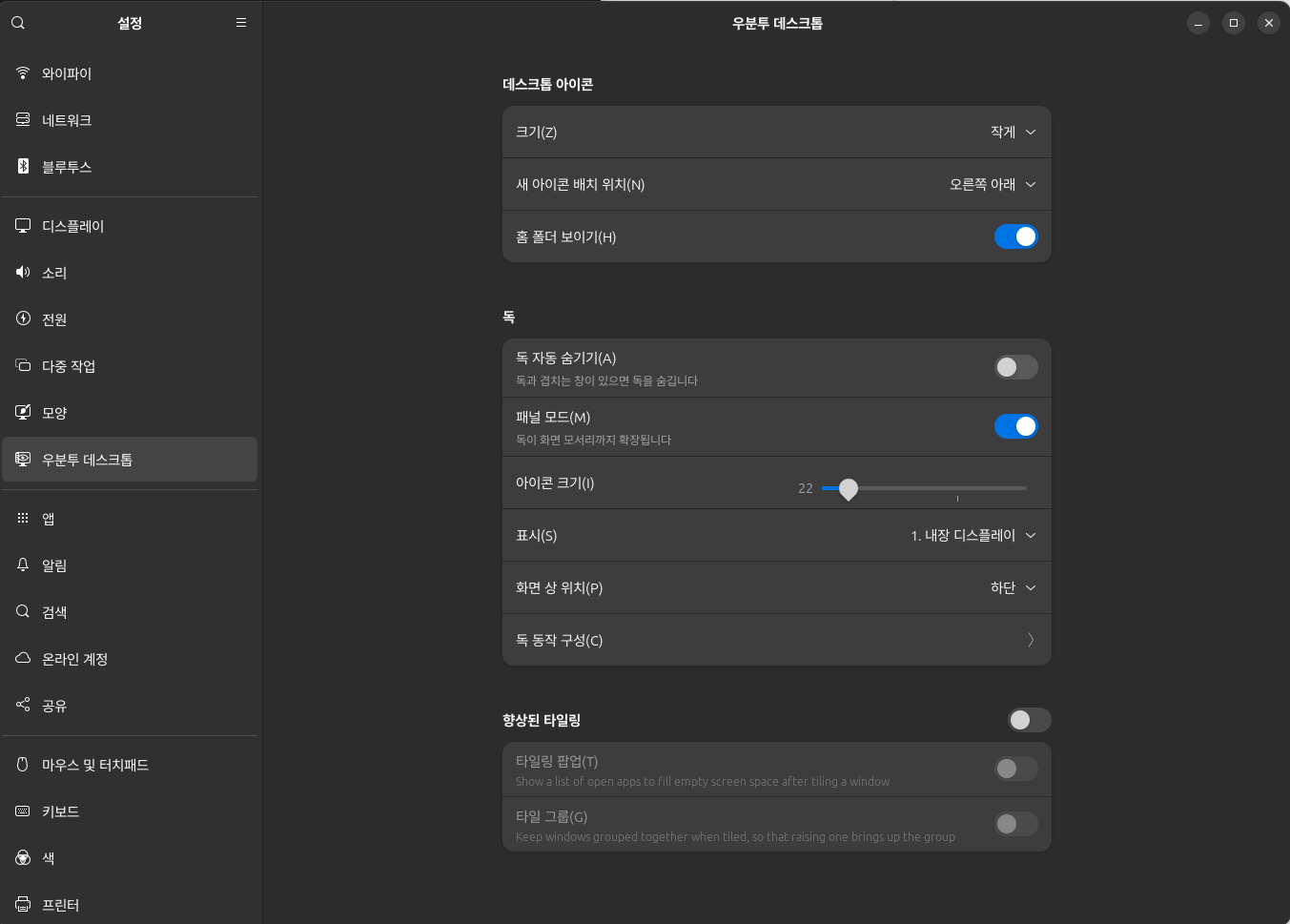Go to 디스플레이 settings
1290x924 pixels.
130,226
